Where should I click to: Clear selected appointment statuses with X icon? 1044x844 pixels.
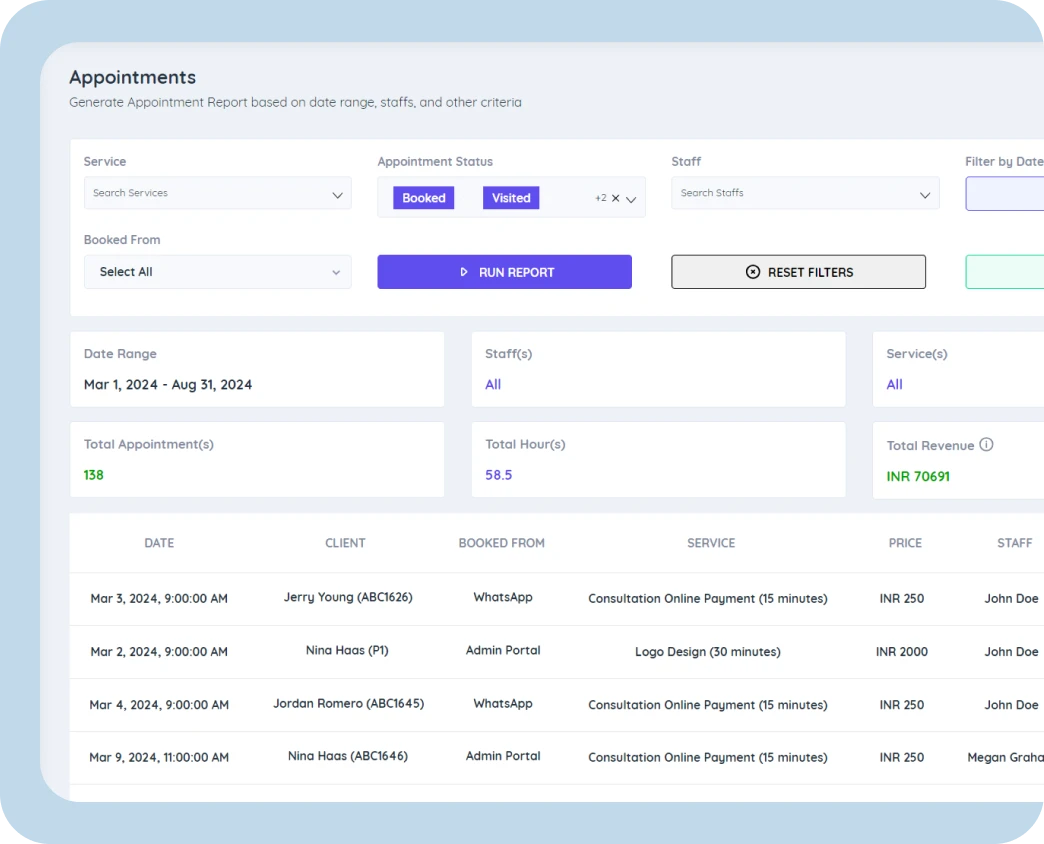pos(616,198)
